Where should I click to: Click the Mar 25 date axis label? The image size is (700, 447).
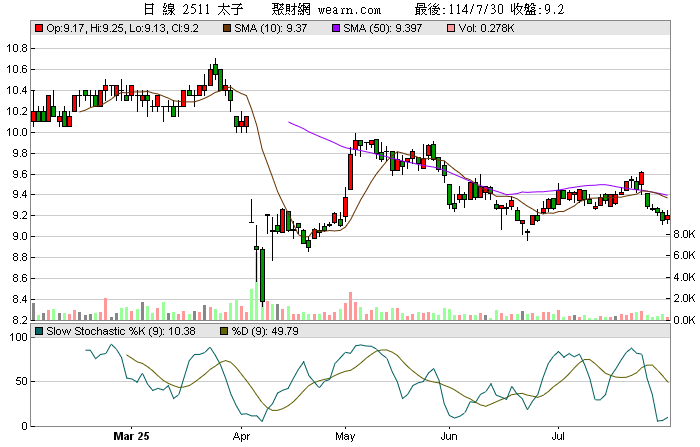point(131,436)
